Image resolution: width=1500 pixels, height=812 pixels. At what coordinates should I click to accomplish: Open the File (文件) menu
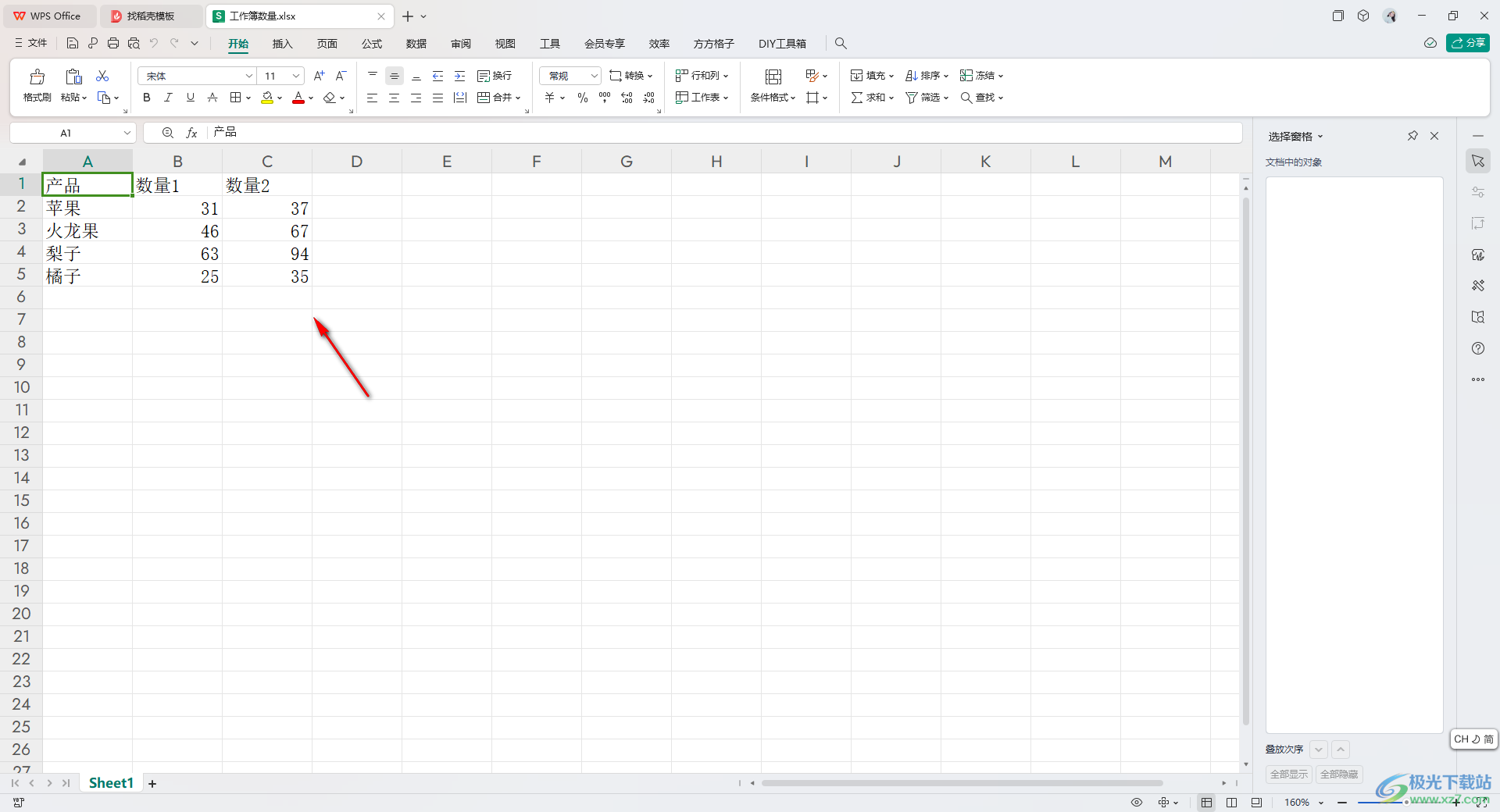pyautogui.click(x=31, y=43)
